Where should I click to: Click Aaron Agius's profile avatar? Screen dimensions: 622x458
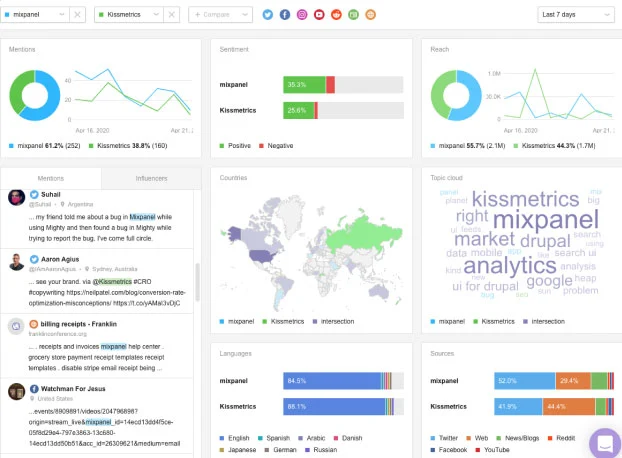(16, 262)
